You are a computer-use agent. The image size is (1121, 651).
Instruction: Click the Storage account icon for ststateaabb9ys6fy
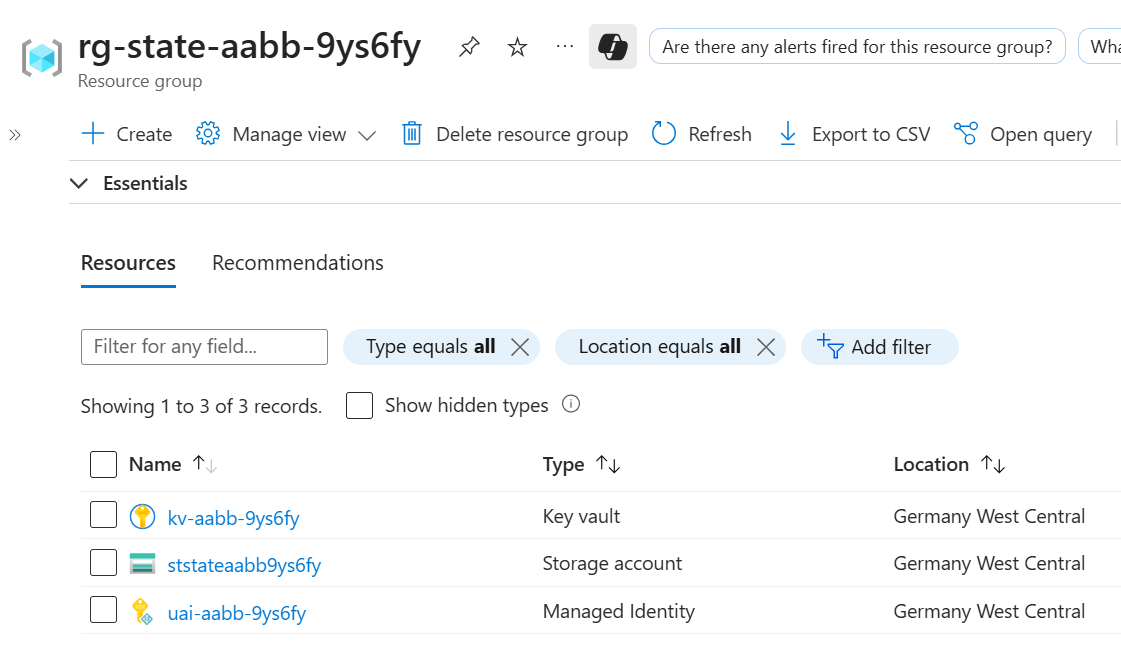pos(142,562)
